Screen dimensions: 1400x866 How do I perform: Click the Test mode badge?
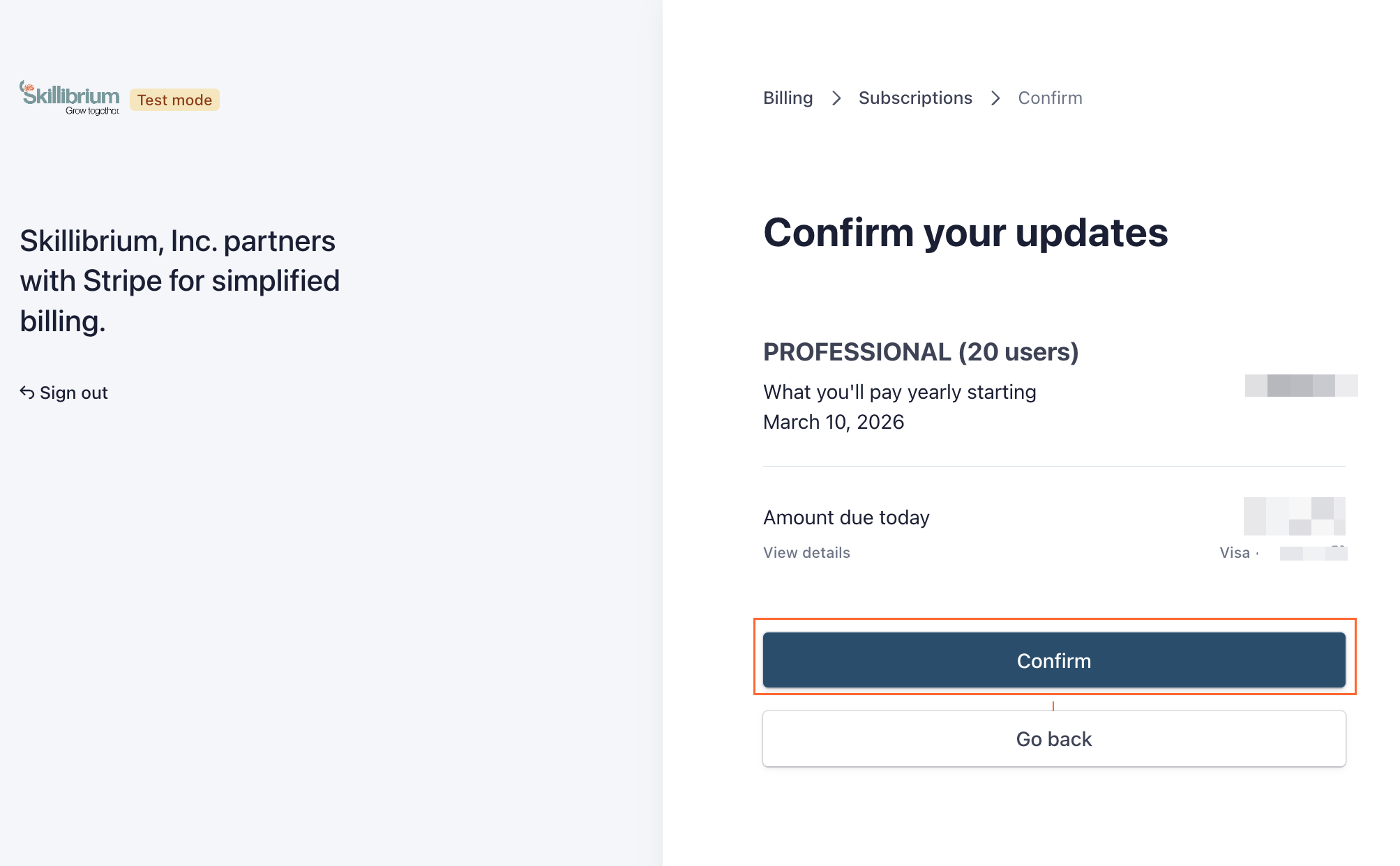(174, 100)
